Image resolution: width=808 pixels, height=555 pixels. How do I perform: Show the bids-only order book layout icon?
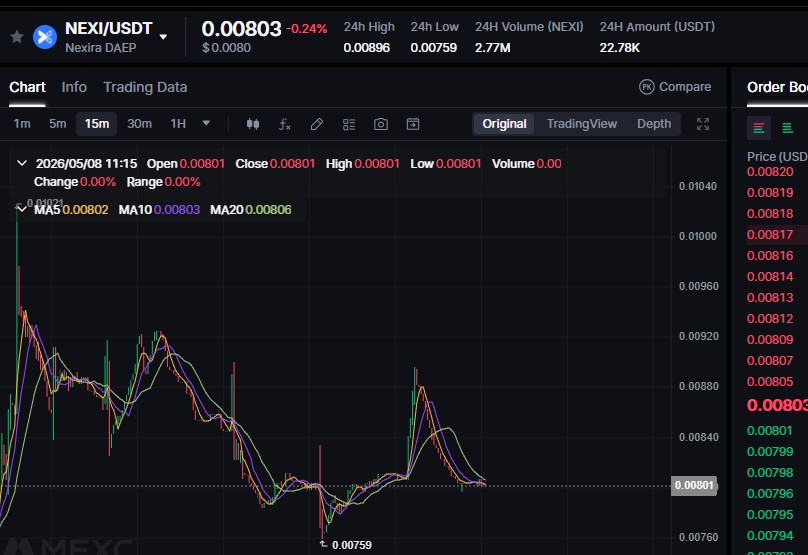(x=787, y=128)
